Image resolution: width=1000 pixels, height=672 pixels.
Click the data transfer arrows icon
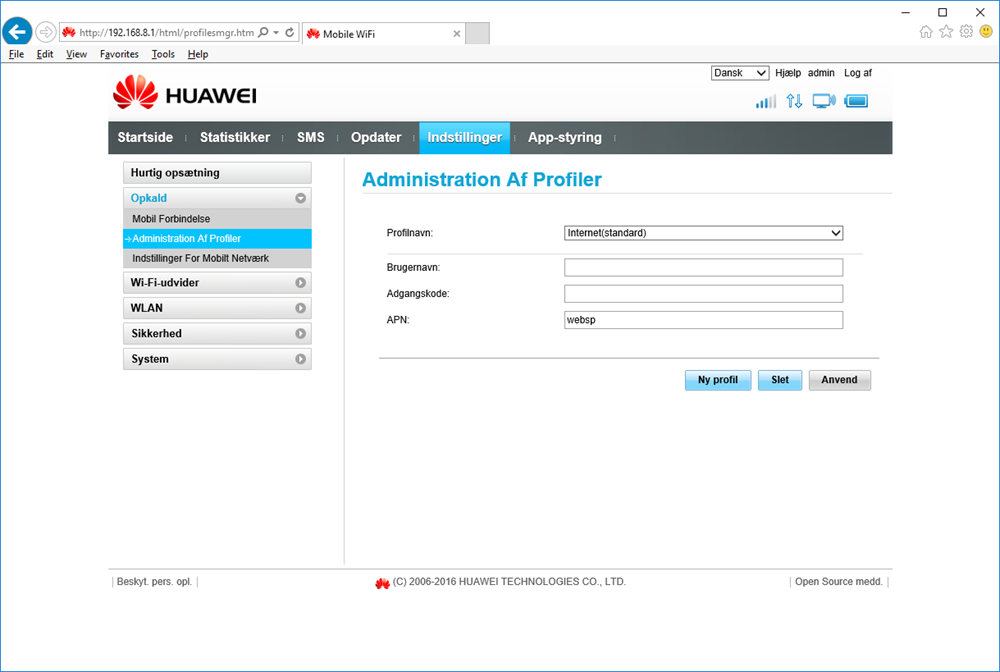[794, 101]
